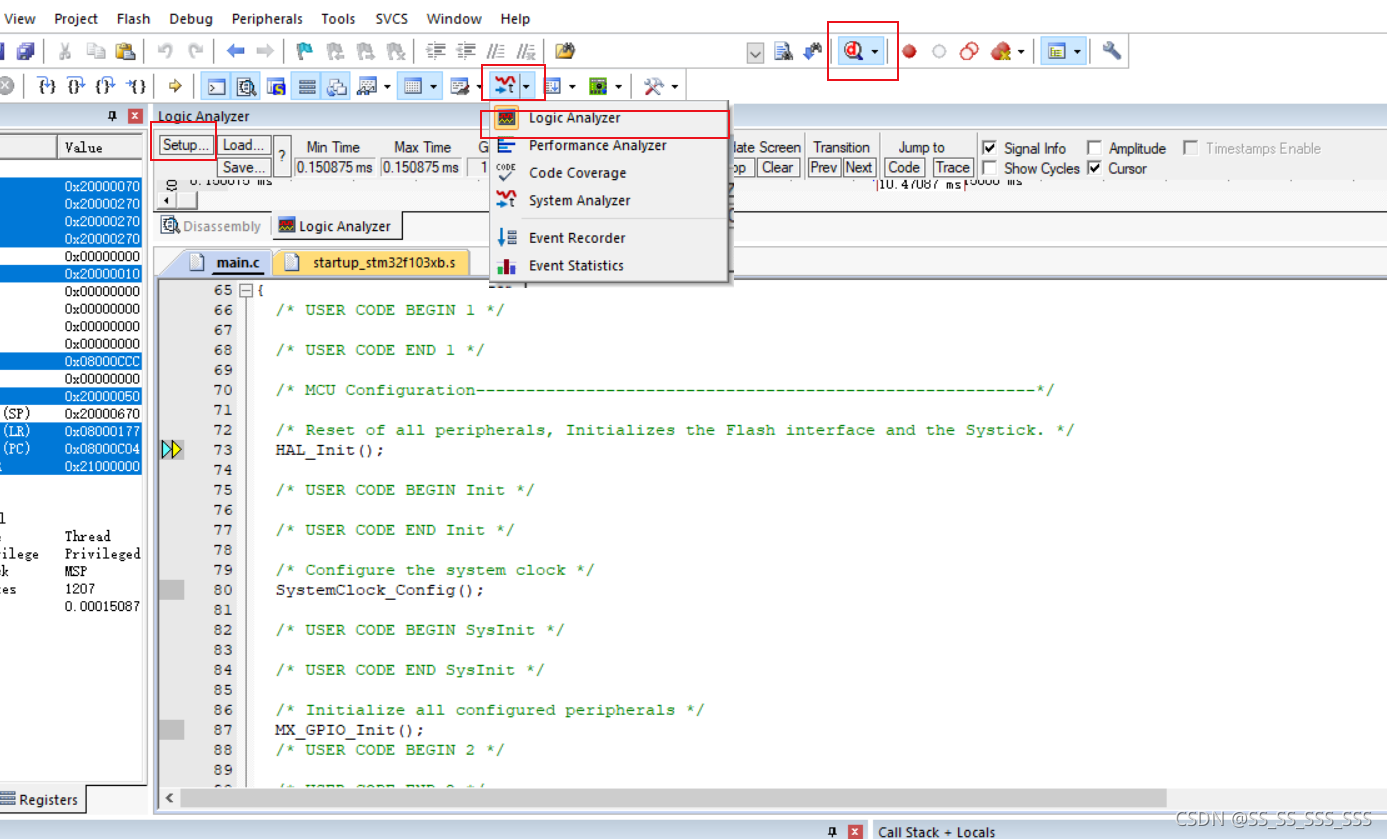
Task: Navigate backwards with the blue left arrow
Action: 235,51
